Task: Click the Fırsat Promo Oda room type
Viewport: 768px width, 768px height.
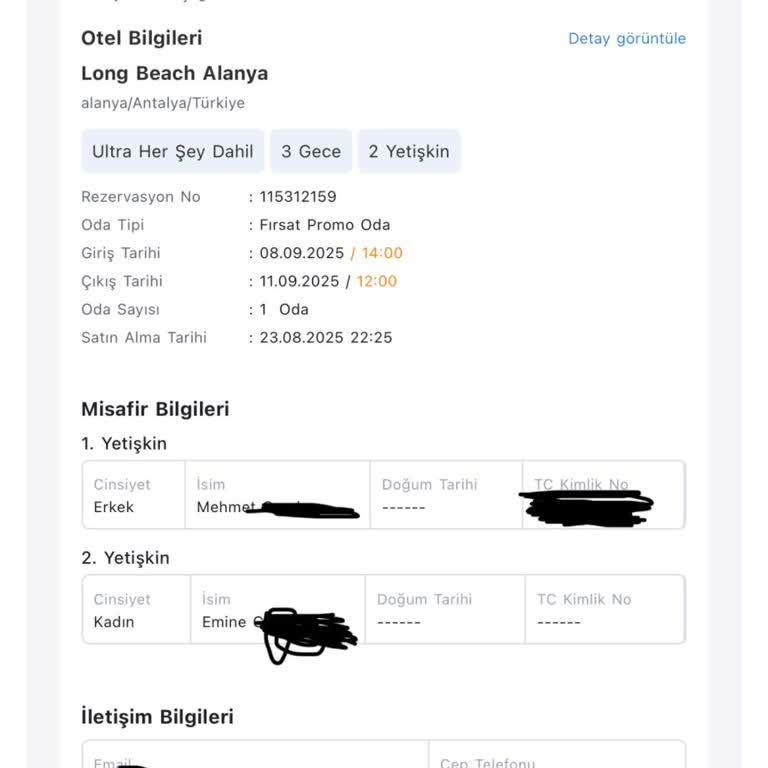Action: pos(325,225)
